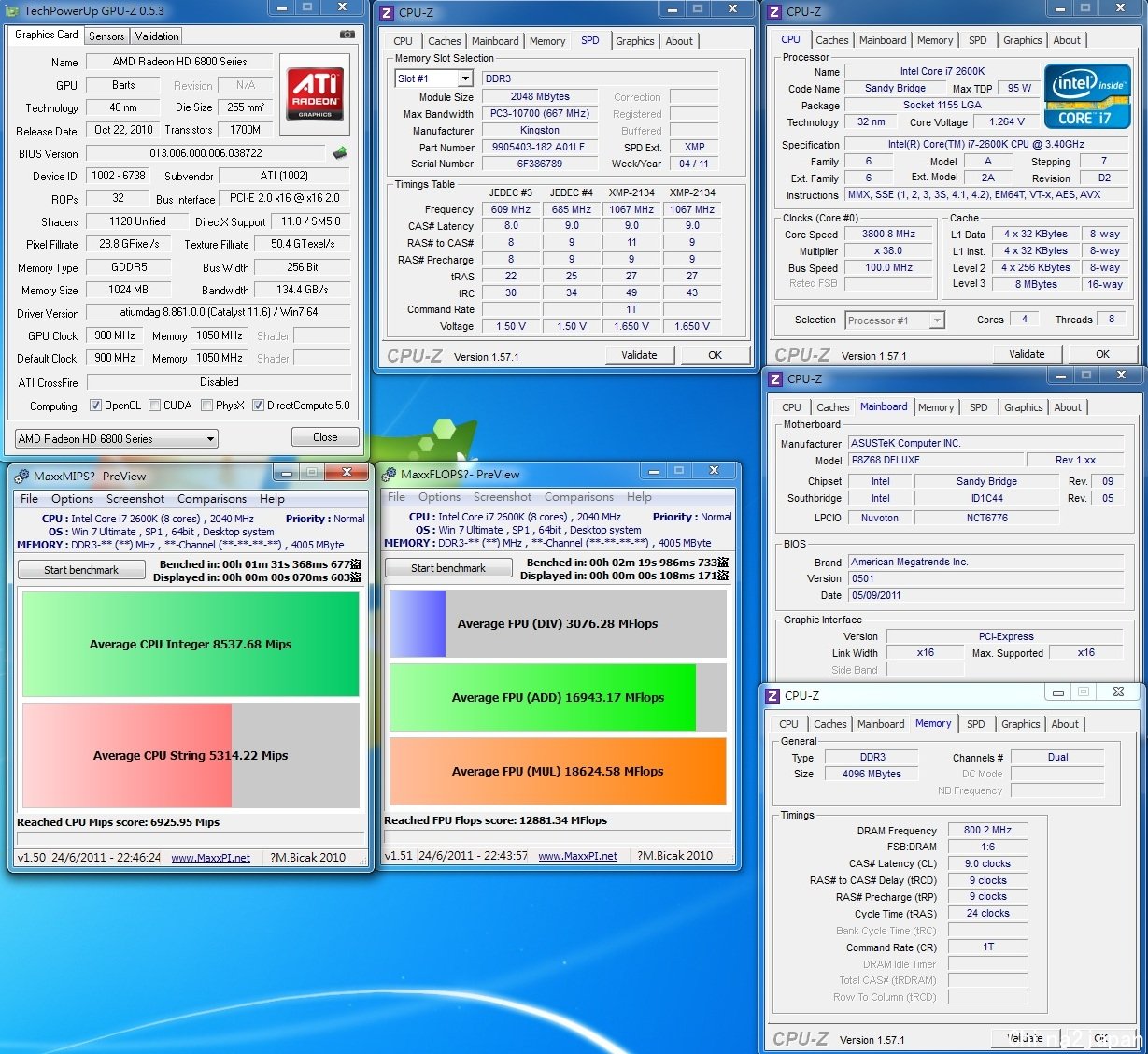Click the Reached FPU Flops score text
The image size is (1148, 1054).
coord(495,820)
